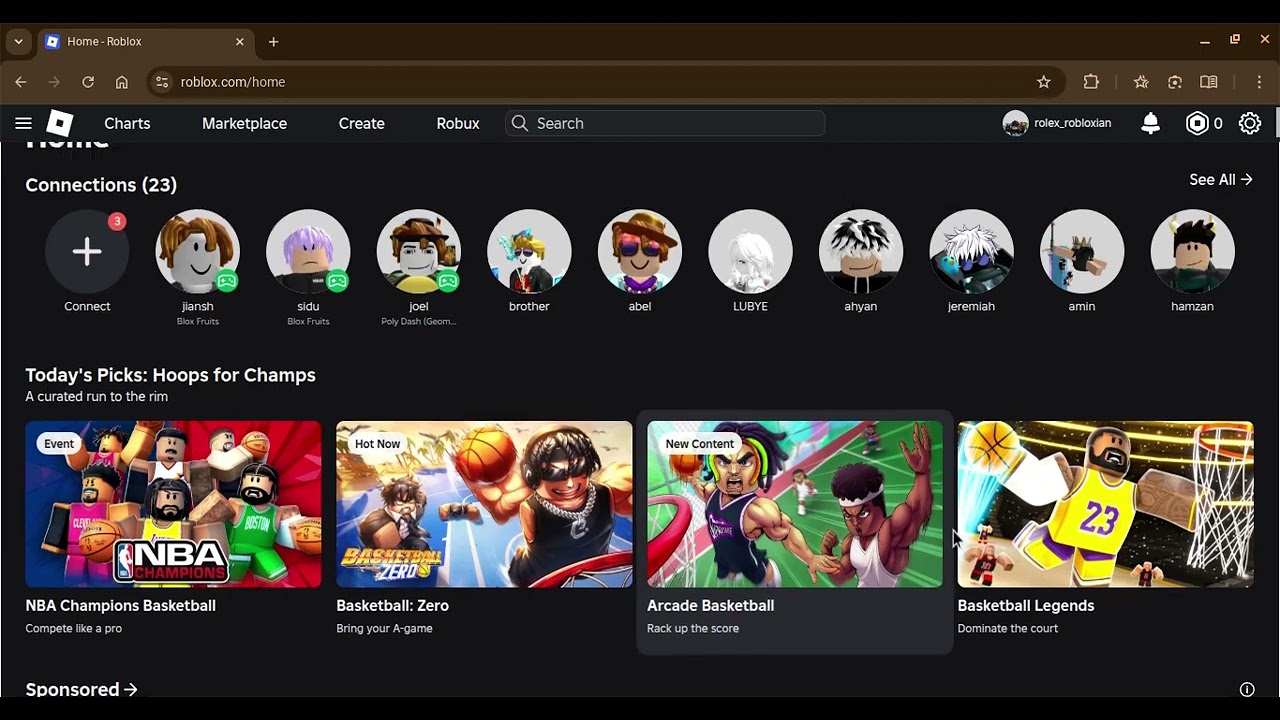This screenshot has height=720, width=1280.
Task: Click the Basketball: Zero thumbnail
Action: tap(484, 504)
